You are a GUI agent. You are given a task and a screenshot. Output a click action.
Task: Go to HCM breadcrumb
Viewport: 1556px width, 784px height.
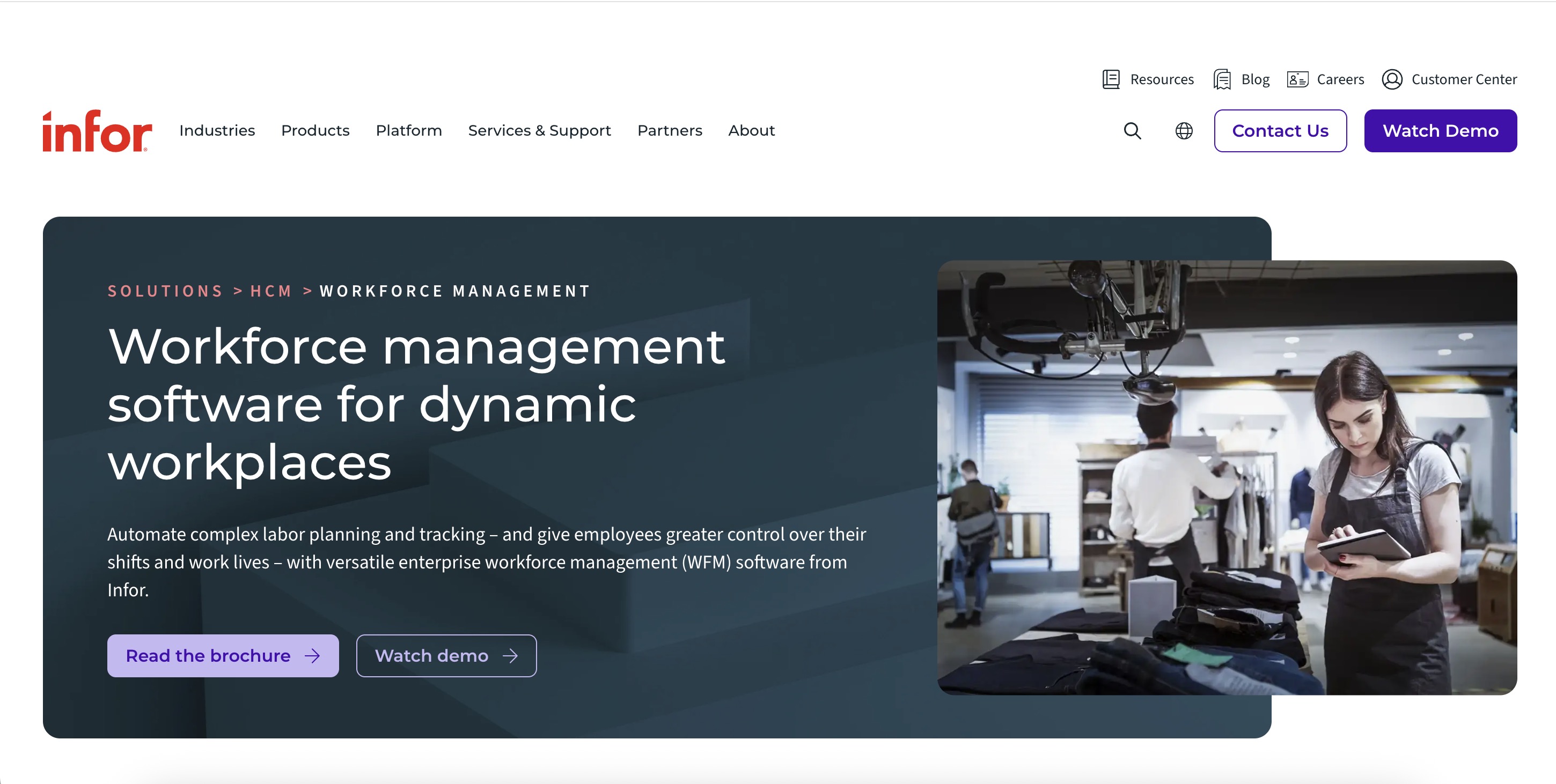pos(271,291)
